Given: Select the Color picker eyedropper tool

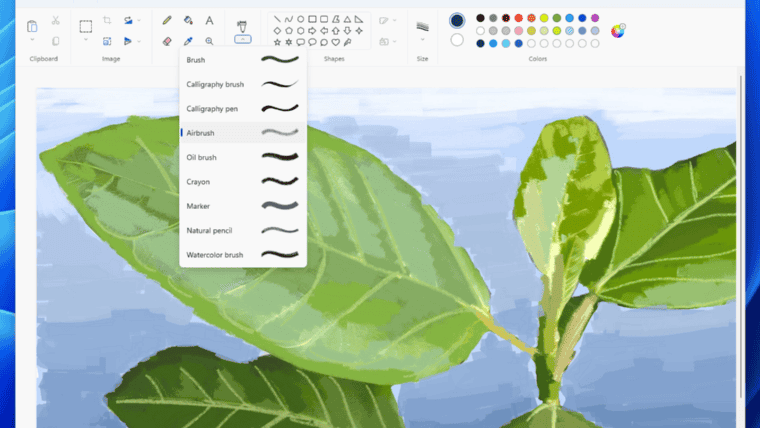Looking at the screenshot, I should click(188, 42).
